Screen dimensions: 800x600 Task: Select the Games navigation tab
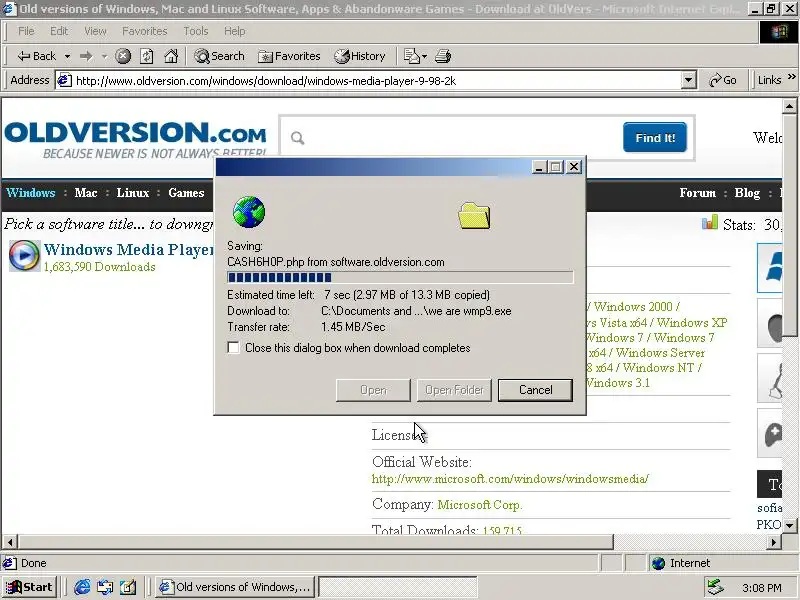pos(186,193)
